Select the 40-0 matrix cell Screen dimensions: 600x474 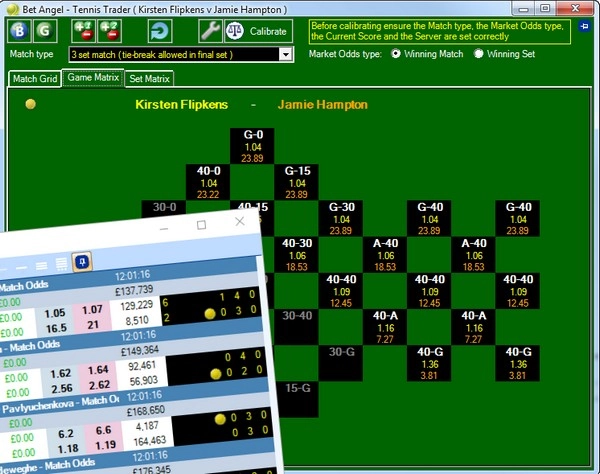[208, 182]
